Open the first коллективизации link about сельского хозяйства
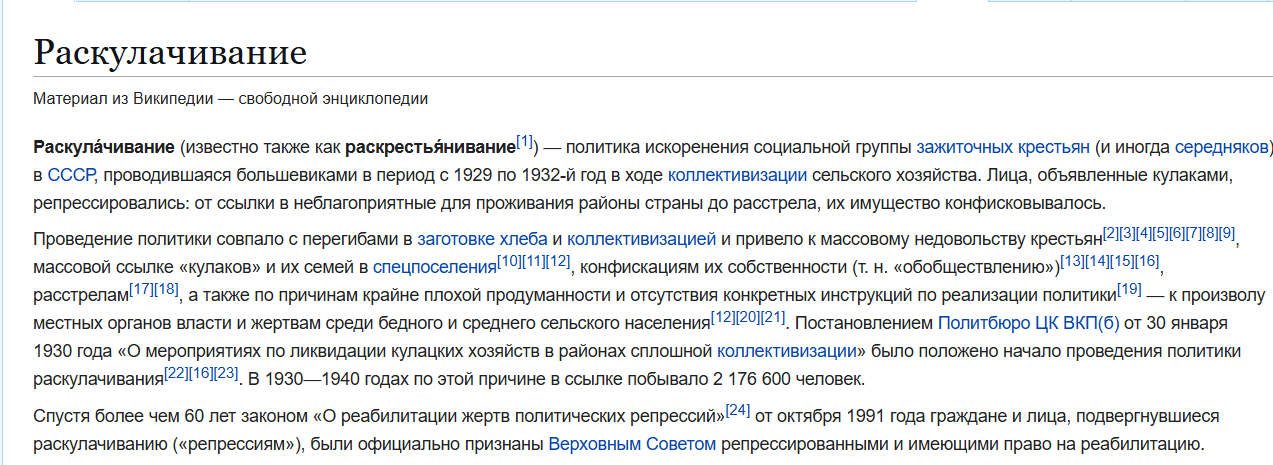 pos(737,175)
